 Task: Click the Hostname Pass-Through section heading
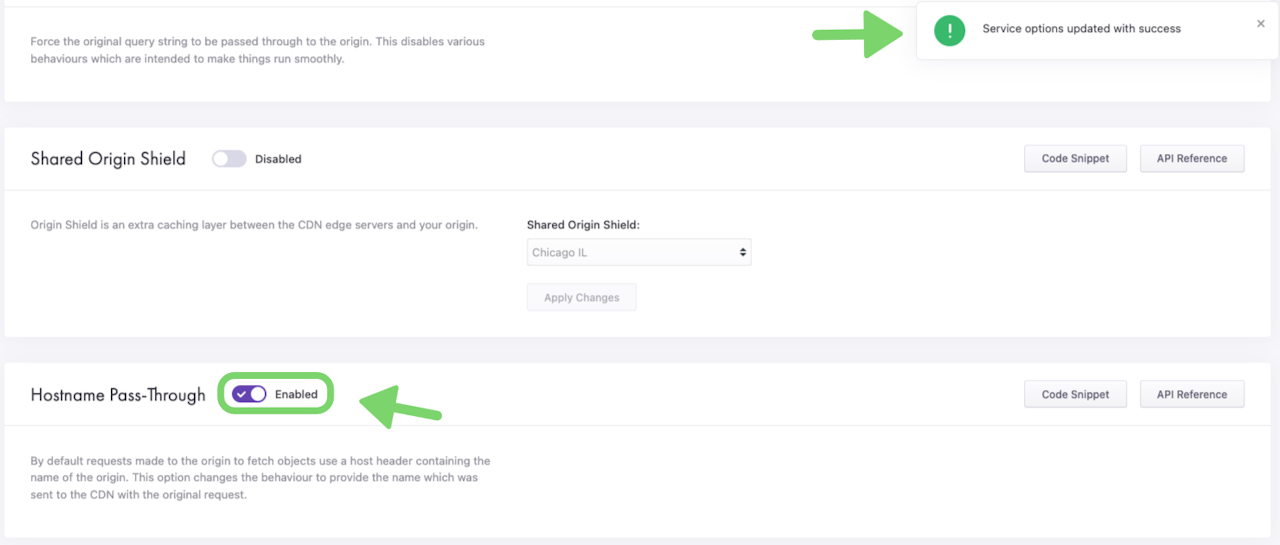tap(118, 395)
